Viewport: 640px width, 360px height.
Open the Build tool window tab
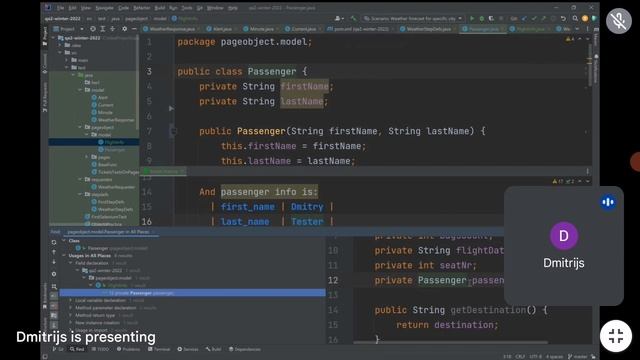coord(213,349)
